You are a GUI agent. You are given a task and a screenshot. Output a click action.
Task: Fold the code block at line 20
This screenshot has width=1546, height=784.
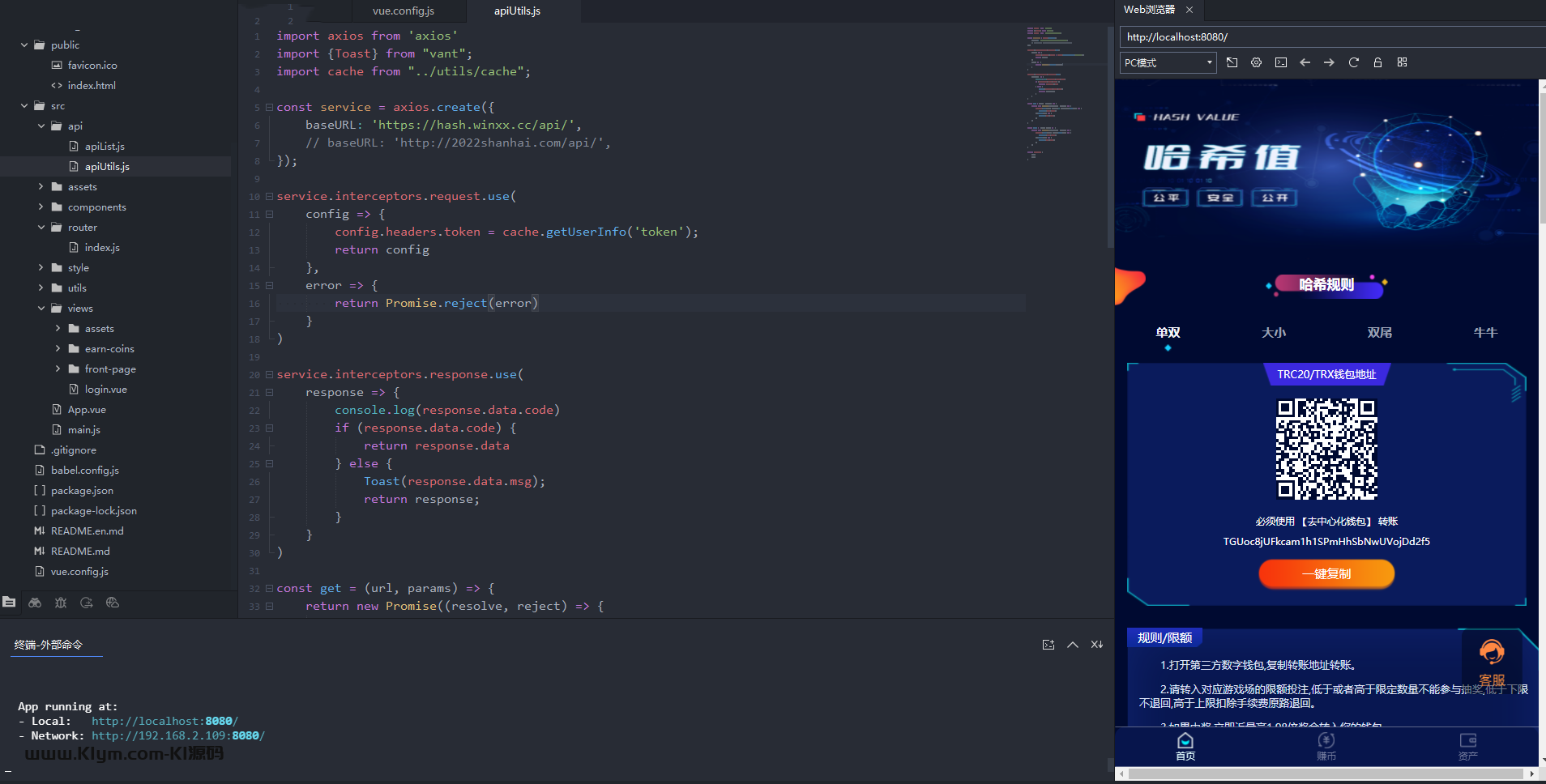tap(269, 374)
